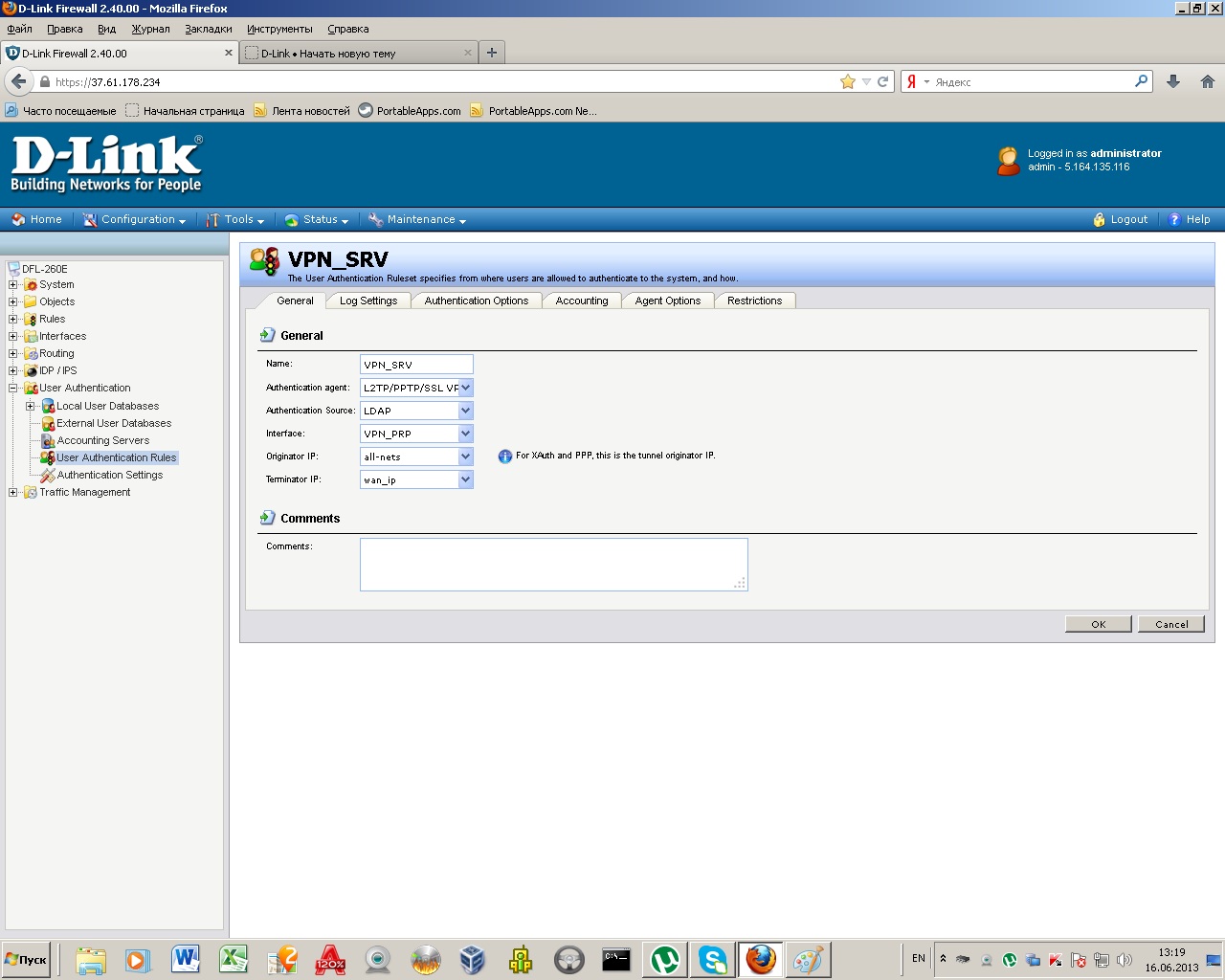Screen dimensions: 1225x980
Task: Open the Authentication agent dropdown
Action: point(465,388)
